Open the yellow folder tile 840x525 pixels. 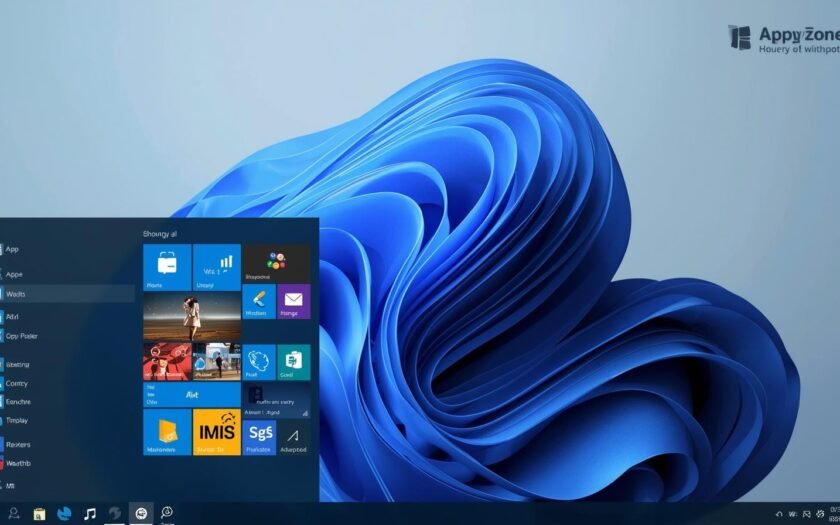(x=167, y=432)
